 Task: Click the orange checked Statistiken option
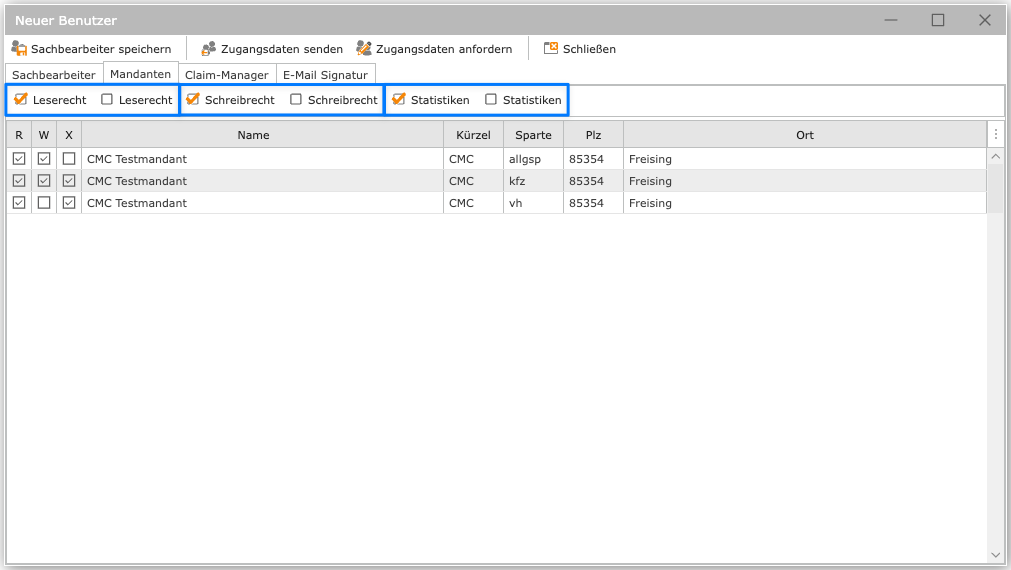click(399, 100)
